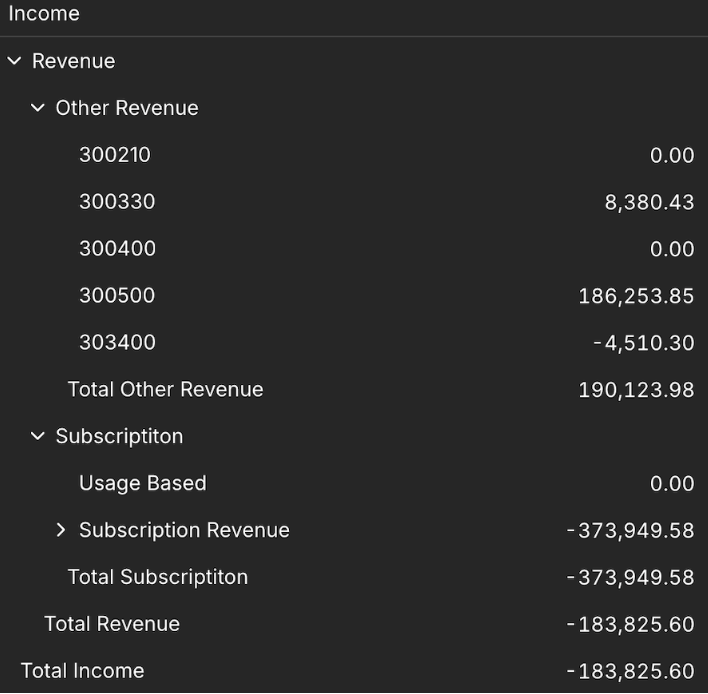708x694 pixels.
Task: Expand the Subscription Revenue row chevron
Action: coord(61,530)
